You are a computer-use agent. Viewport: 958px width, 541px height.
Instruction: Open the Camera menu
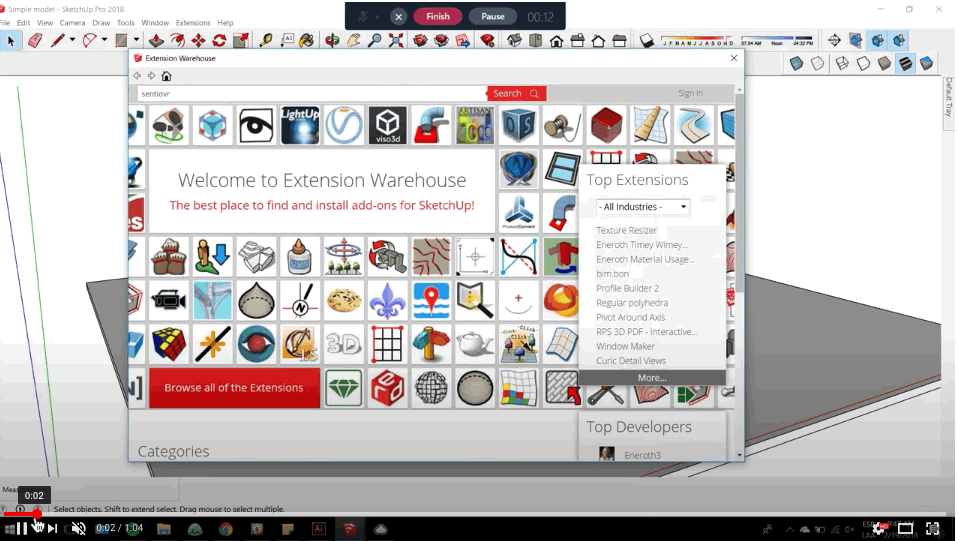tap(72, 23)
